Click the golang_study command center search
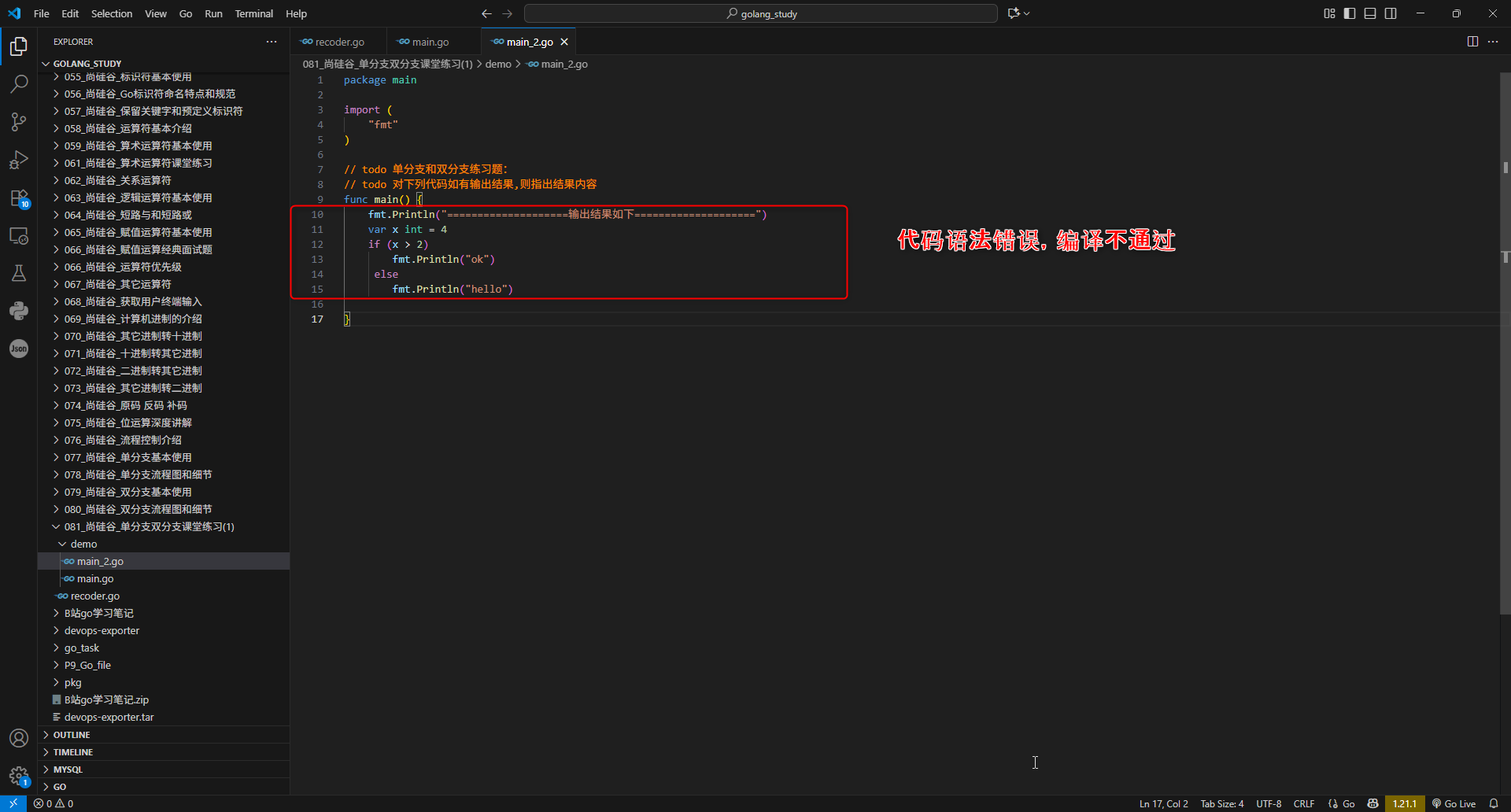 [761, 13]
